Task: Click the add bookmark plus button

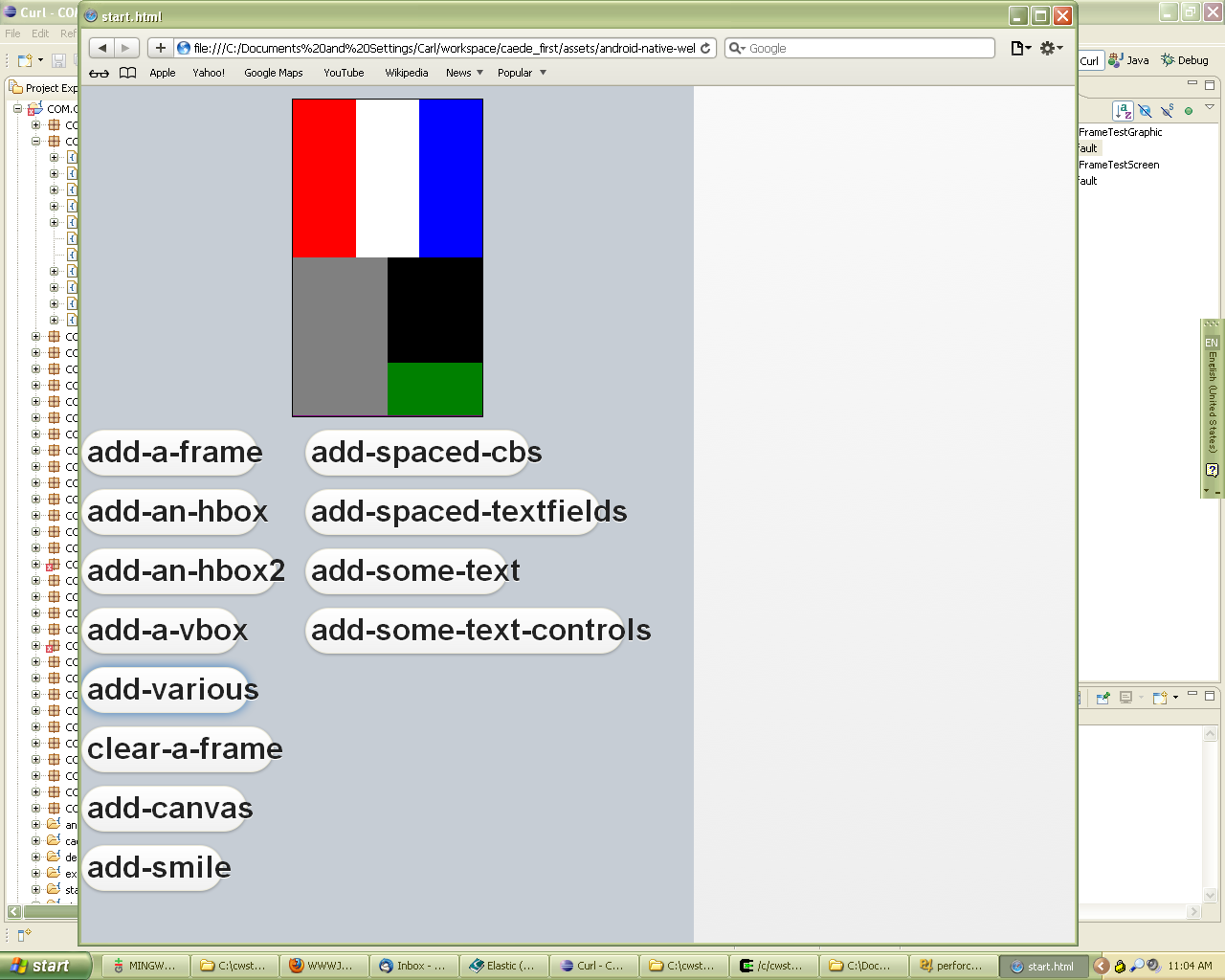Action: point(161,48)
